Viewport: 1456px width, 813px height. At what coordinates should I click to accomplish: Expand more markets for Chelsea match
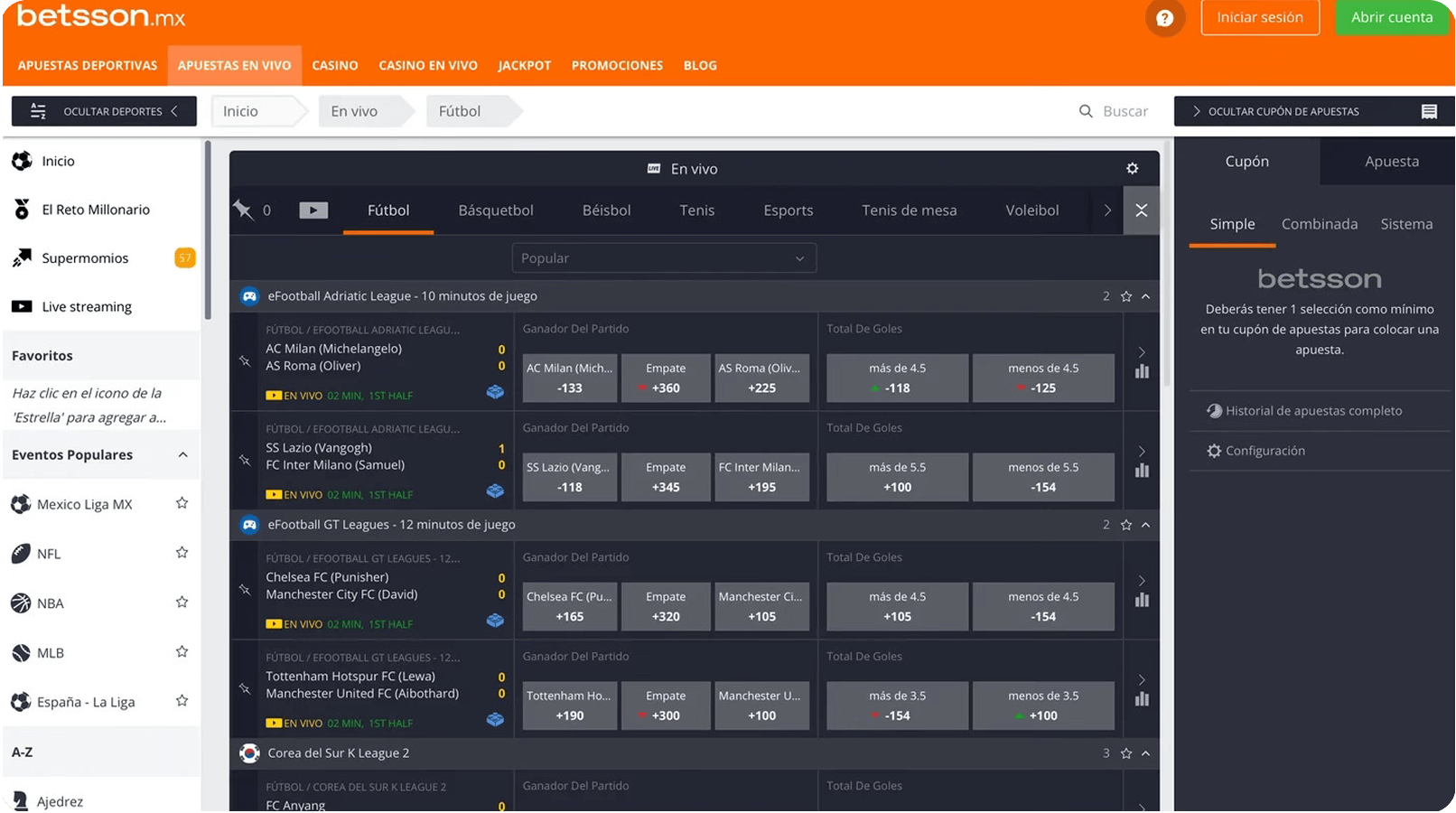pos(1142,580)
